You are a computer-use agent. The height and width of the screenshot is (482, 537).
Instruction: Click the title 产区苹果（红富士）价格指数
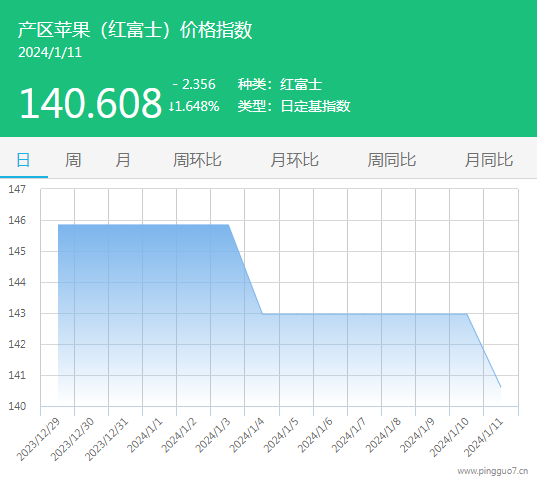click(135, 30)
